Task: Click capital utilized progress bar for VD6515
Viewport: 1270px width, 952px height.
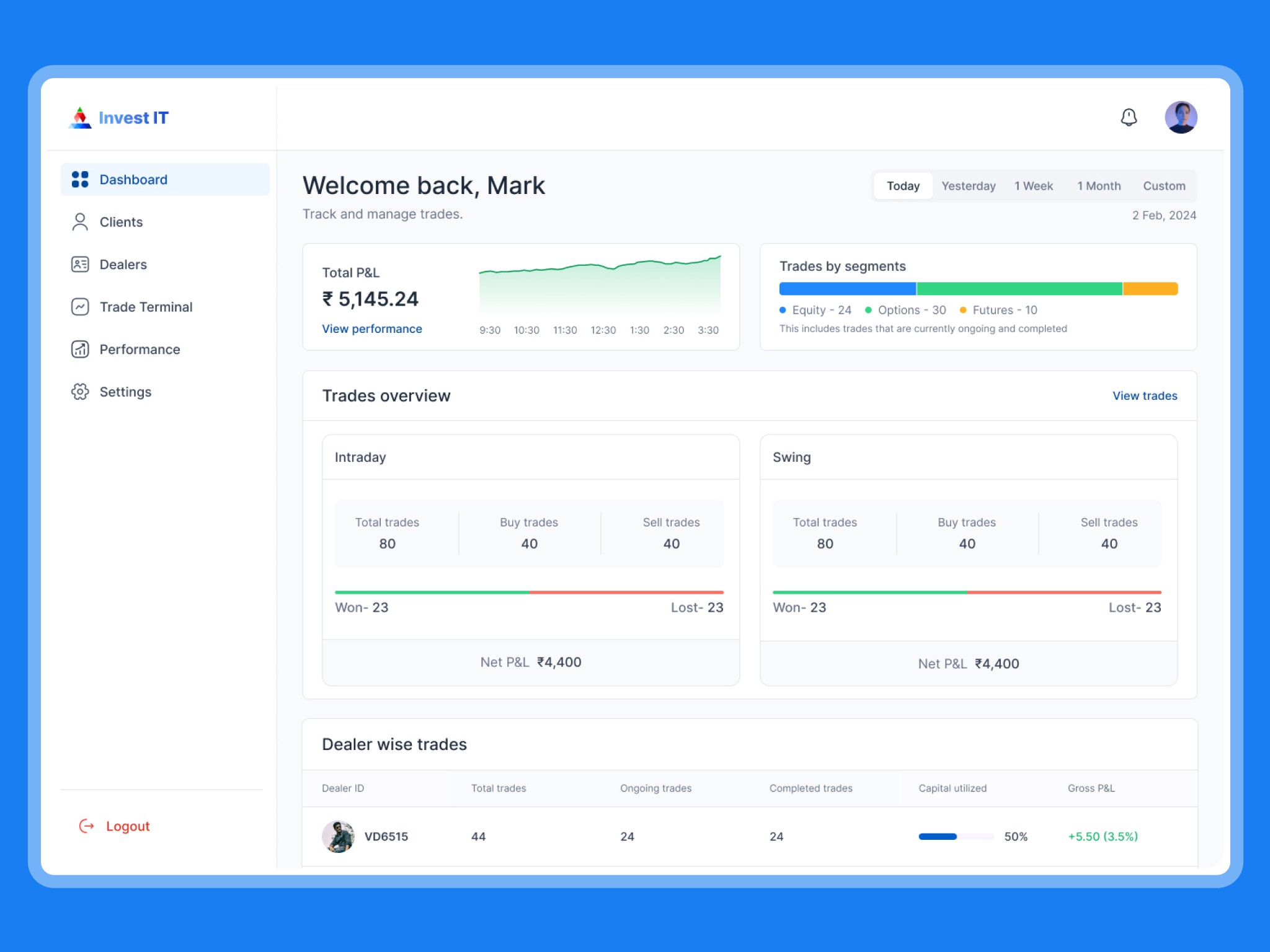Action: (x=956, y=837)
